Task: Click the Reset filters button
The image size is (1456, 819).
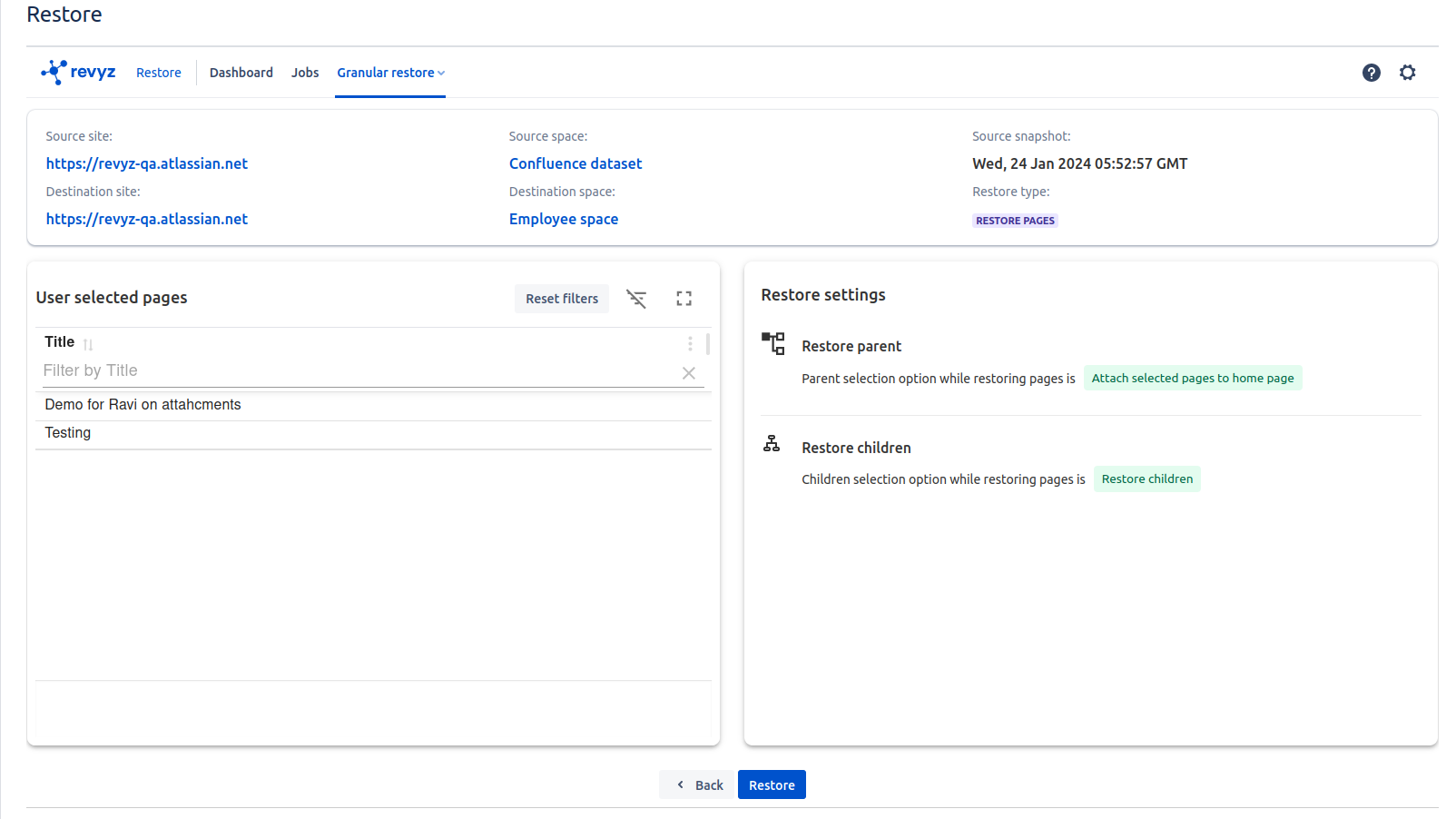Action: tap(562, 299)
